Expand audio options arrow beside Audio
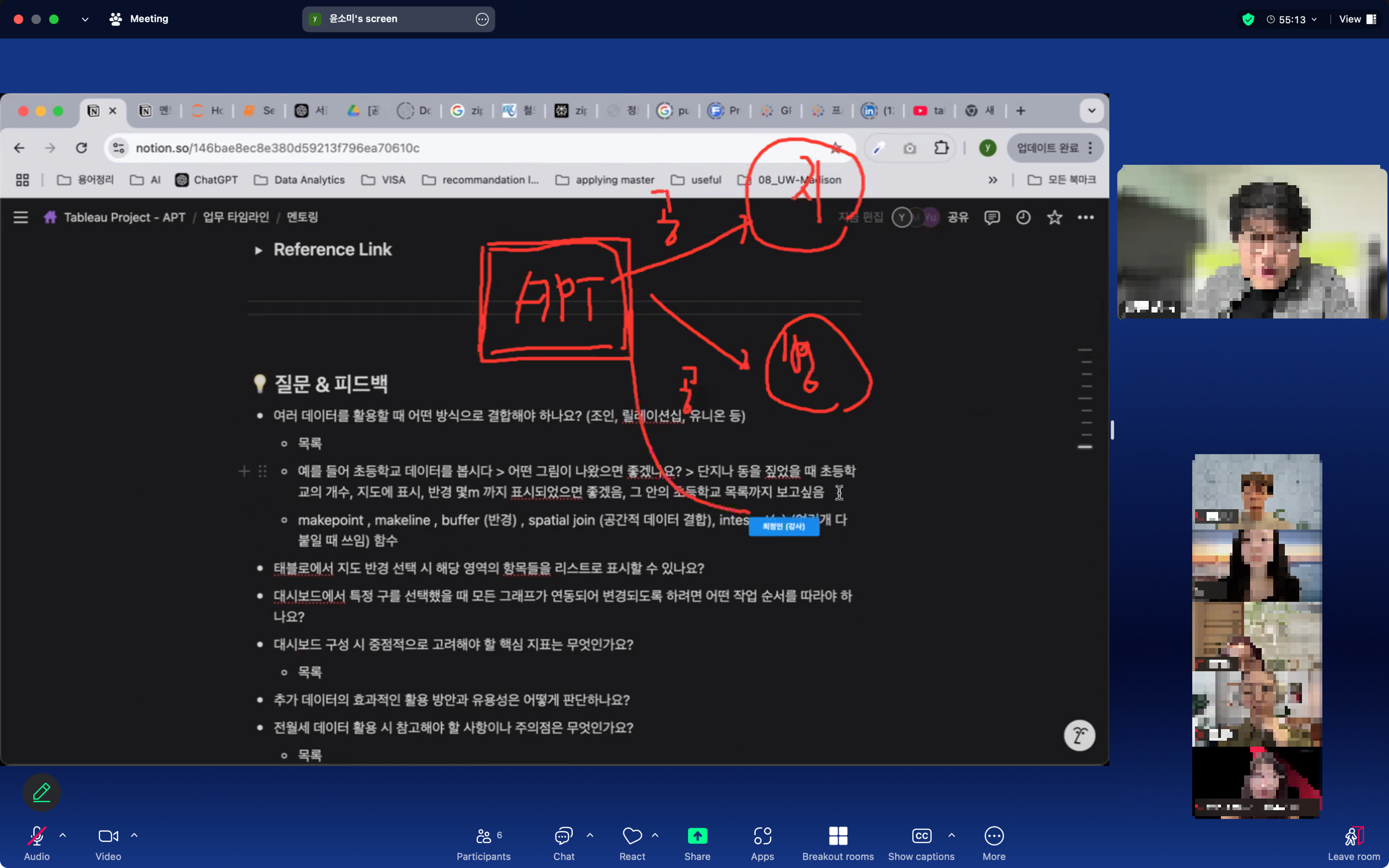The image size is (1389, 868). point(63,835)
